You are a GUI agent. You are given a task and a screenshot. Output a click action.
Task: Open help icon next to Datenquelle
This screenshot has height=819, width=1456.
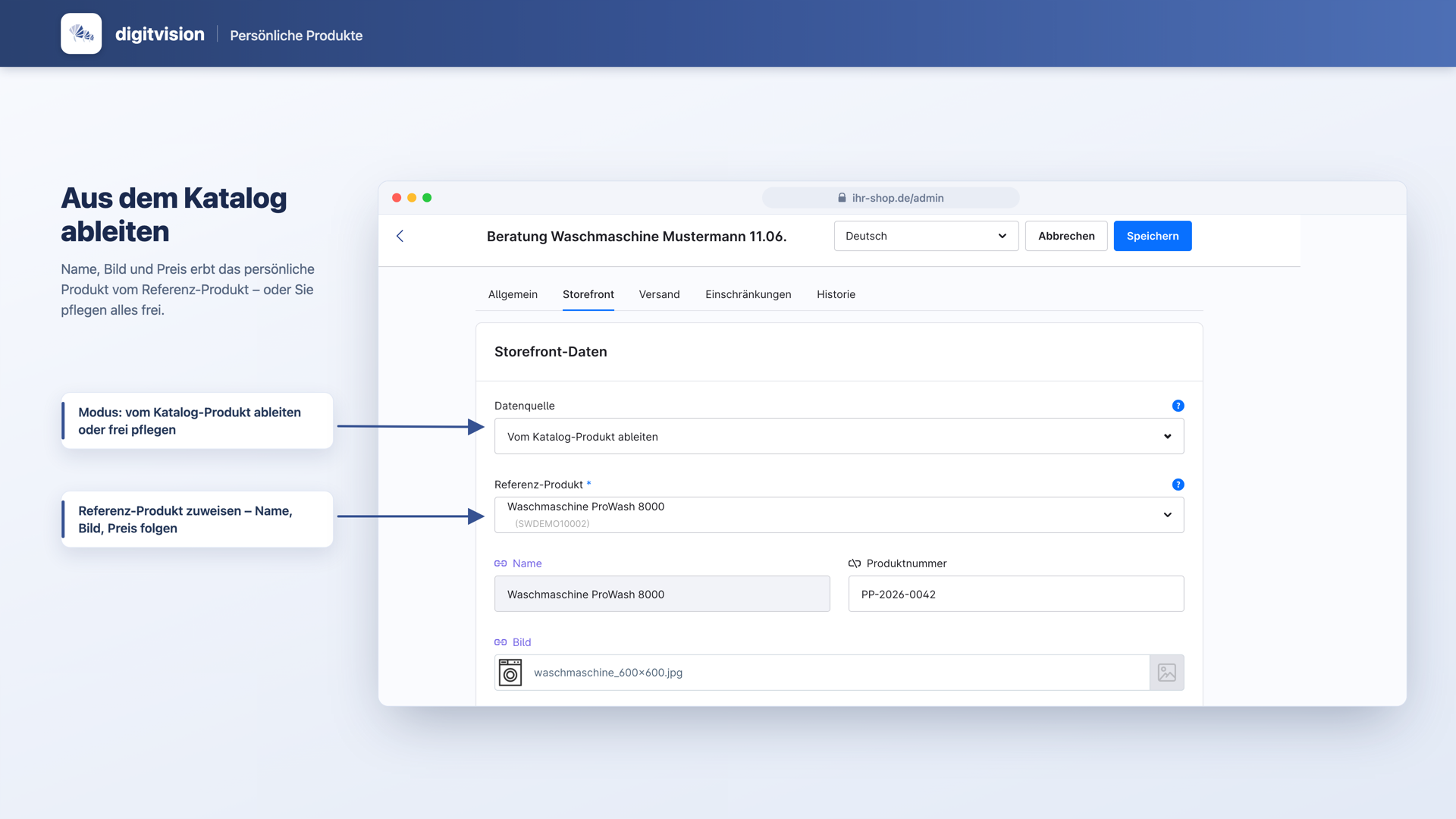pyautogui.click(x=1178, y=406)
